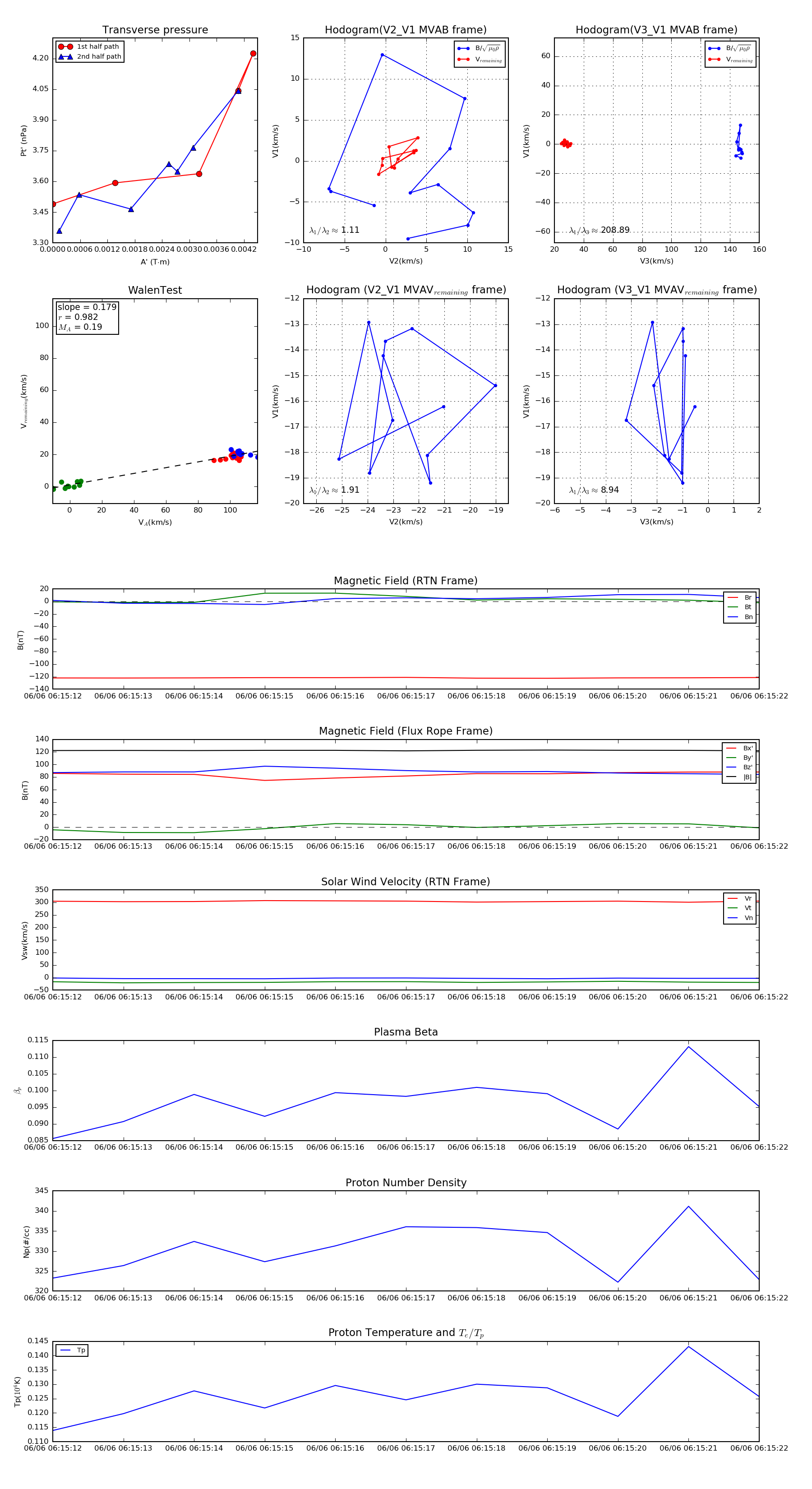Select the 'Tp' legend entry
Image resolution: width=812 pixels, height=1489 pixels.
coord(73,1350)
